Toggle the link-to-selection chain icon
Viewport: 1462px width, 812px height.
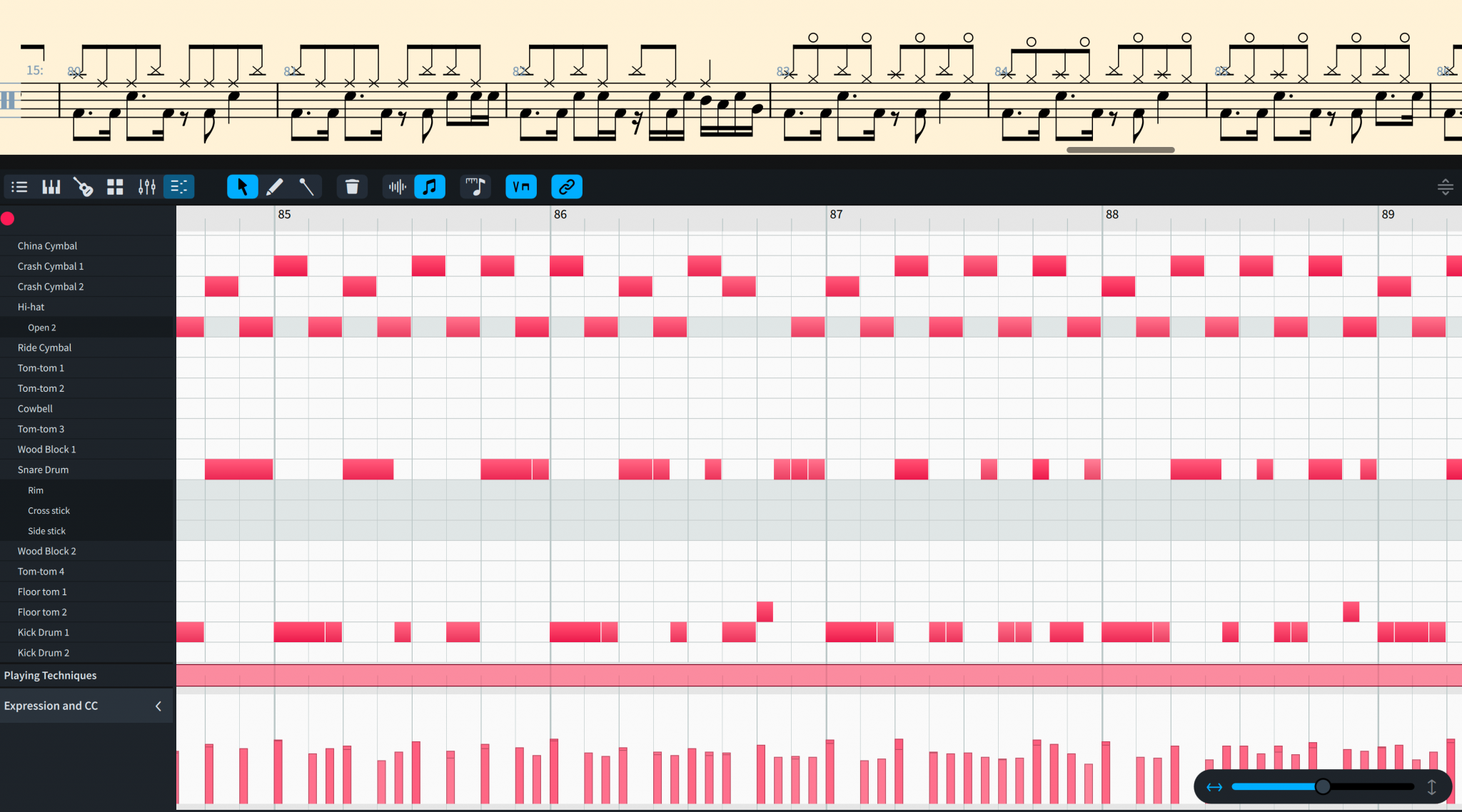567,187
